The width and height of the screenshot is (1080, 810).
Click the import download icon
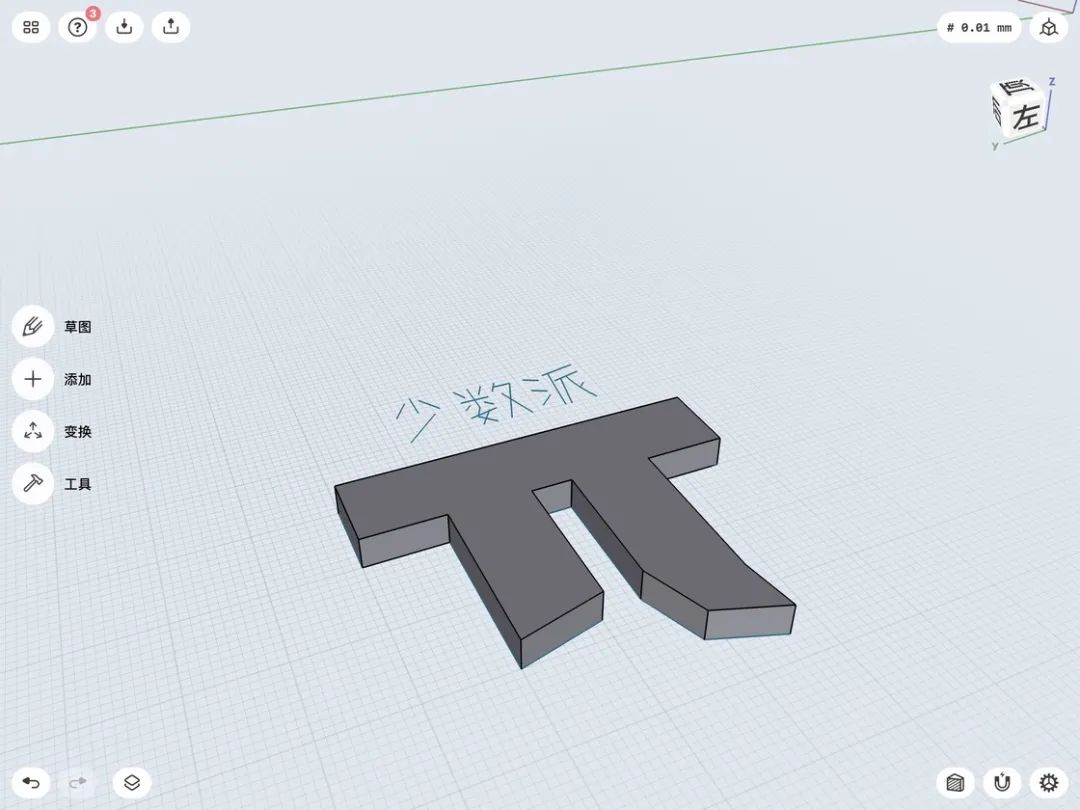pyautogui.click(x=124, y=28)
